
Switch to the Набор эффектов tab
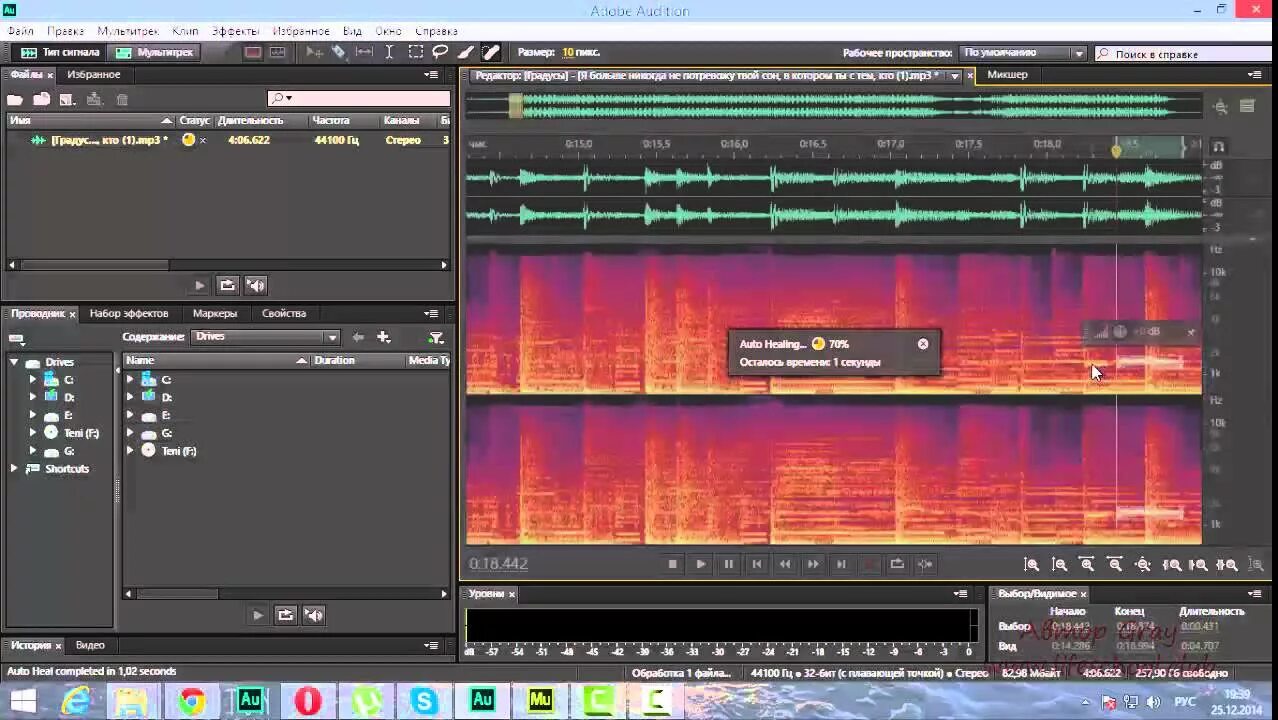point(129,313)
